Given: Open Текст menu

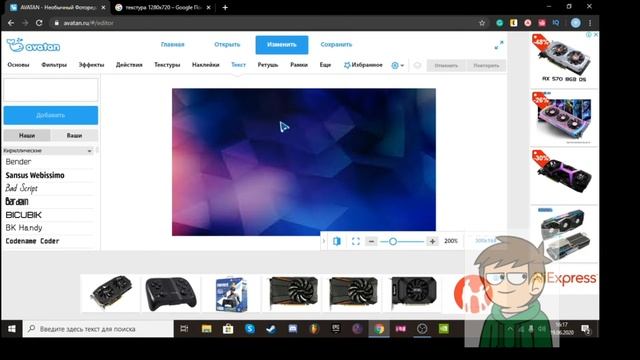Looking at the screenshot, I should pyautogui.click(x=238, y=65).
